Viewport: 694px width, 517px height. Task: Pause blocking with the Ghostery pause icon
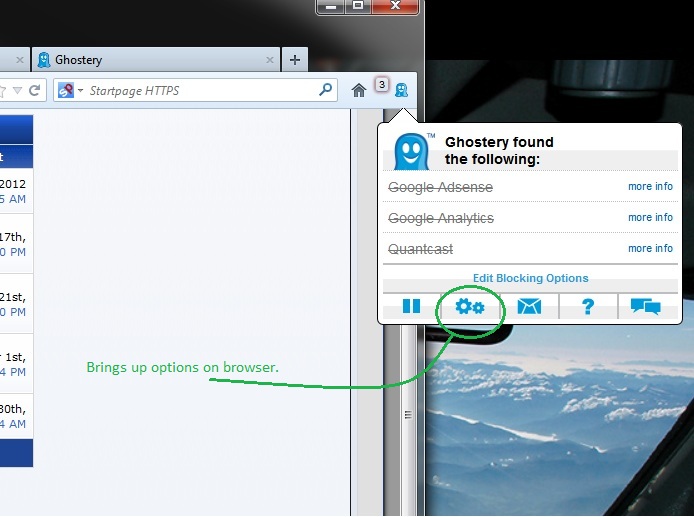pos(411,306)
